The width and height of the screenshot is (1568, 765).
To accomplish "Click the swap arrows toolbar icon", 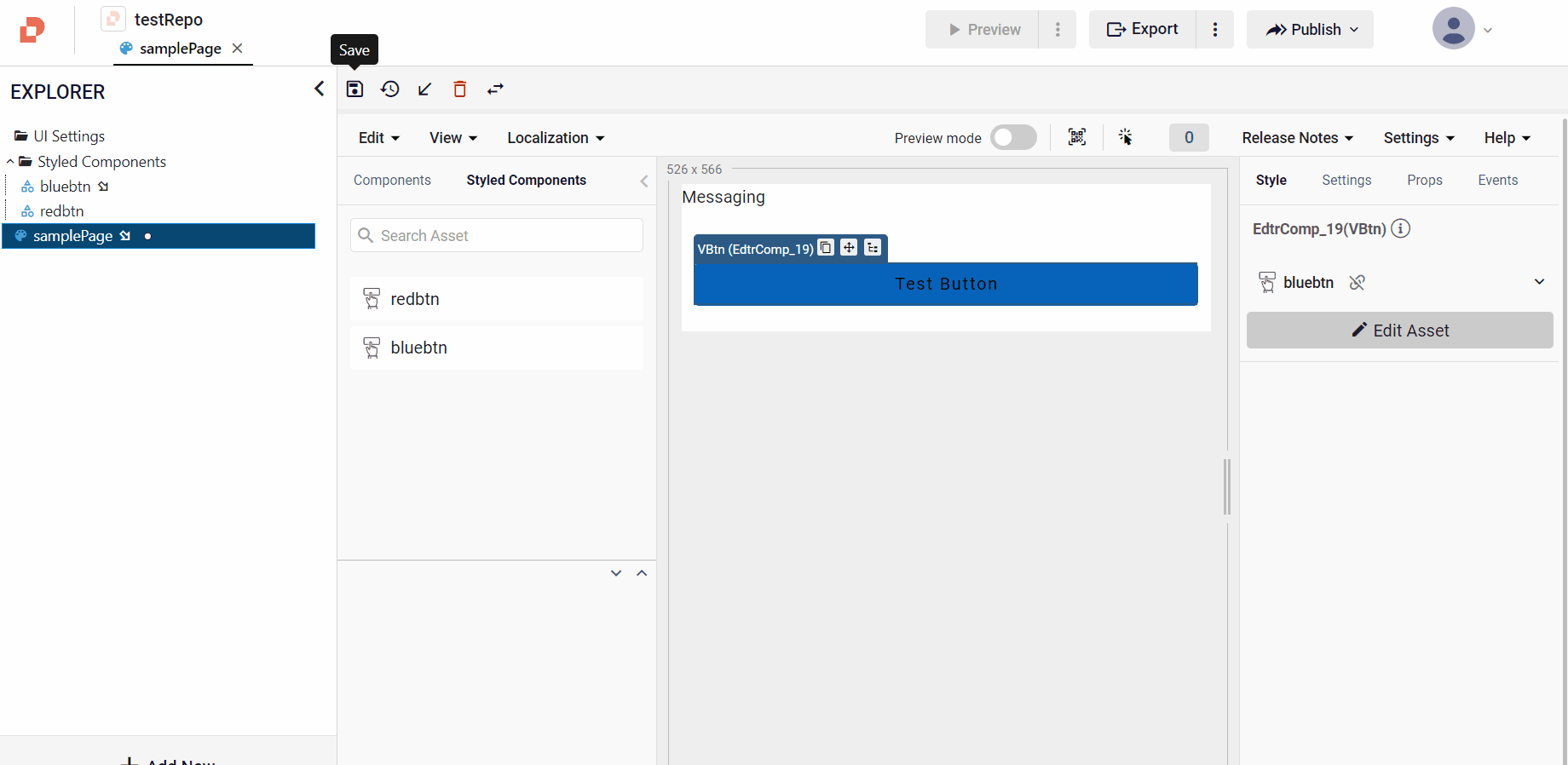I will (495, 89).
